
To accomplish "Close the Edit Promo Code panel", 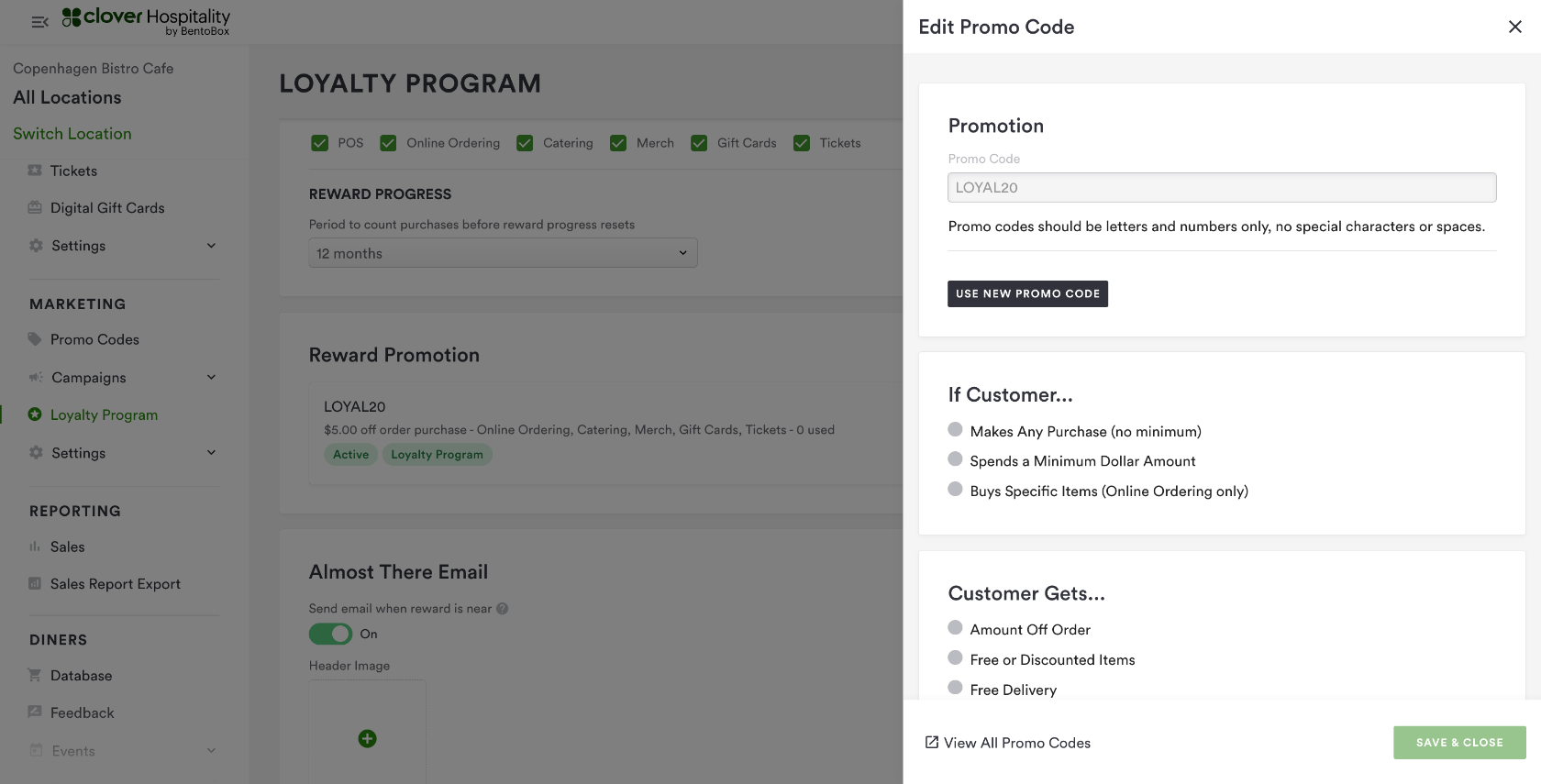I will 1514,27.
